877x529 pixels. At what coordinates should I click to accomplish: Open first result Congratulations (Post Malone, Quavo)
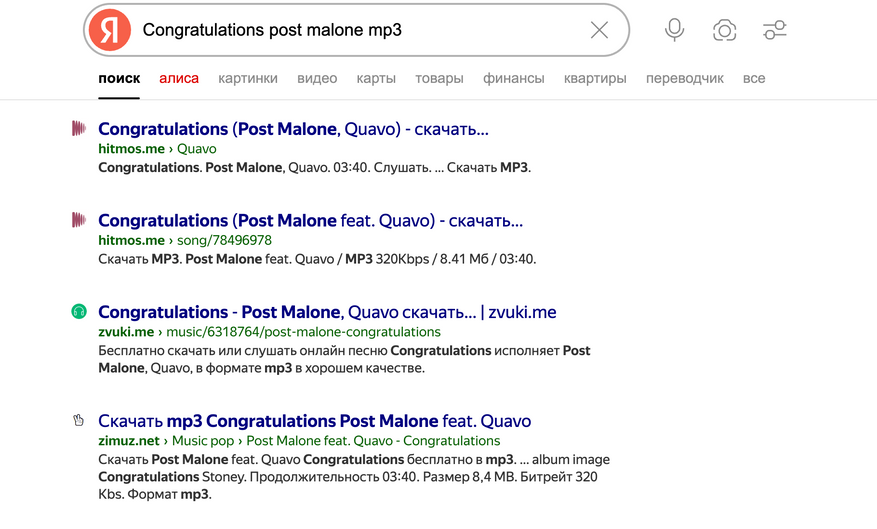click(293, 129)
